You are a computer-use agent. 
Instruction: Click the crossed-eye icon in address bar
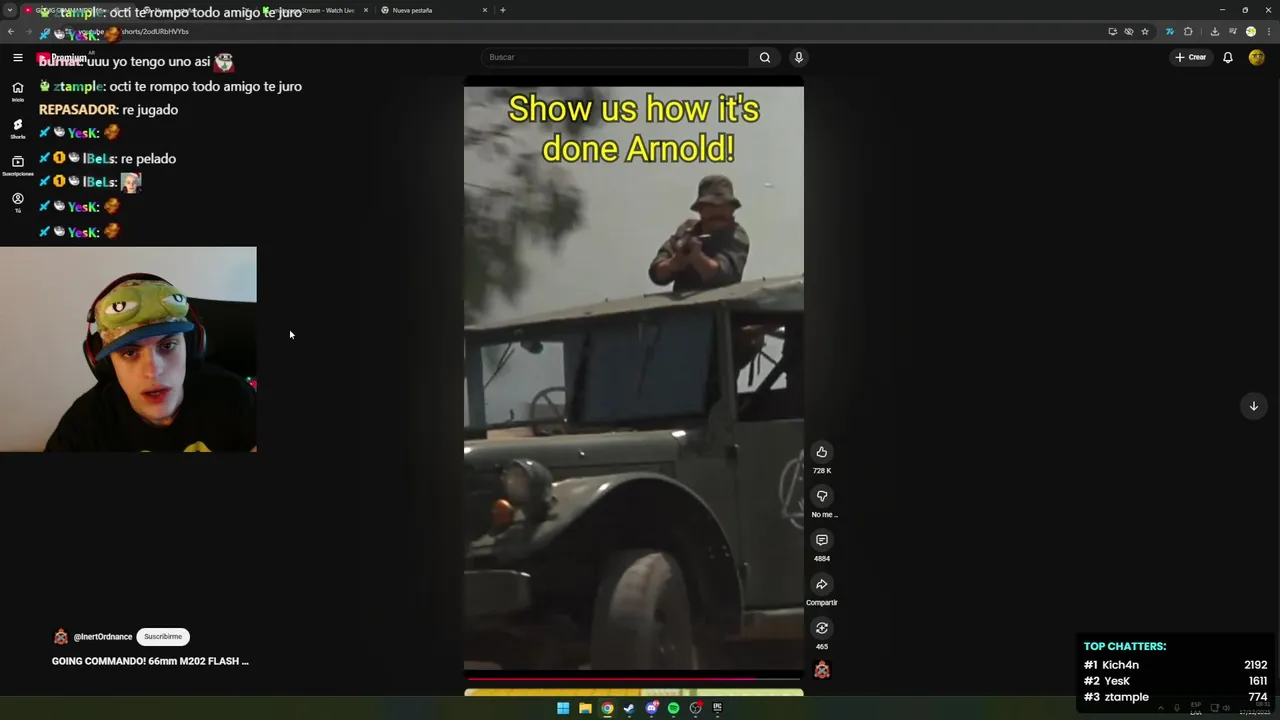pos(1129,32)
